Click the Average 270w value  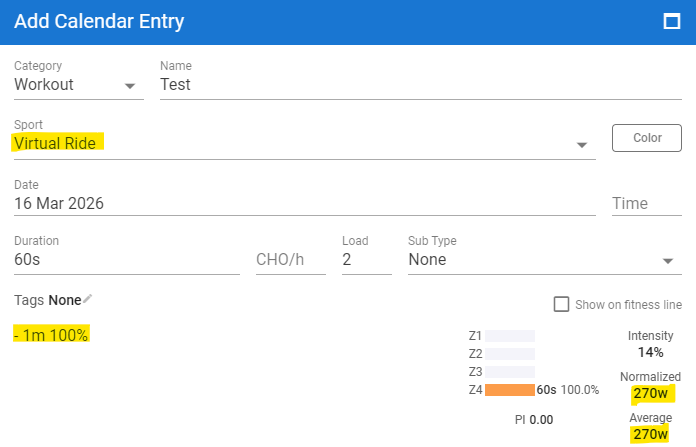coord(650,435)
